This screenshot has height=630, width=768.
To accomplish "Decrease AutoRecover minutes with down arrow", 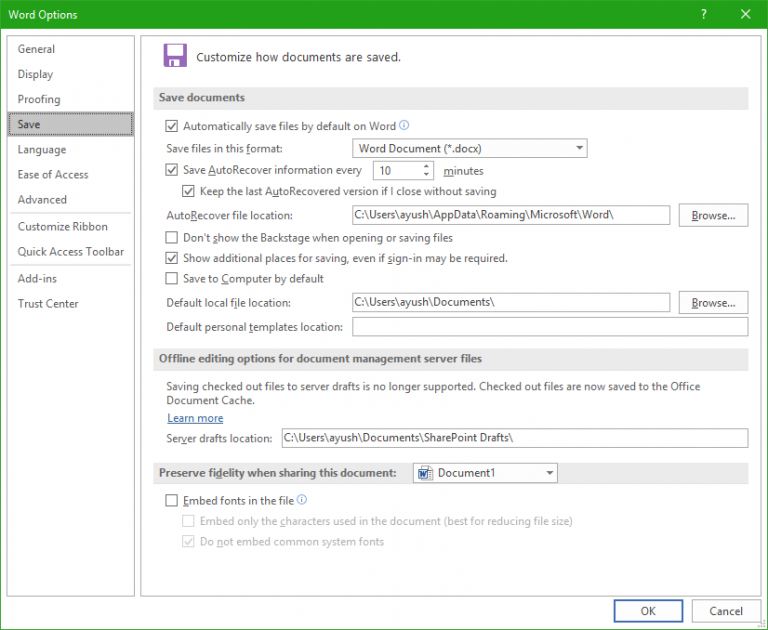I will (x=427, y=175).
